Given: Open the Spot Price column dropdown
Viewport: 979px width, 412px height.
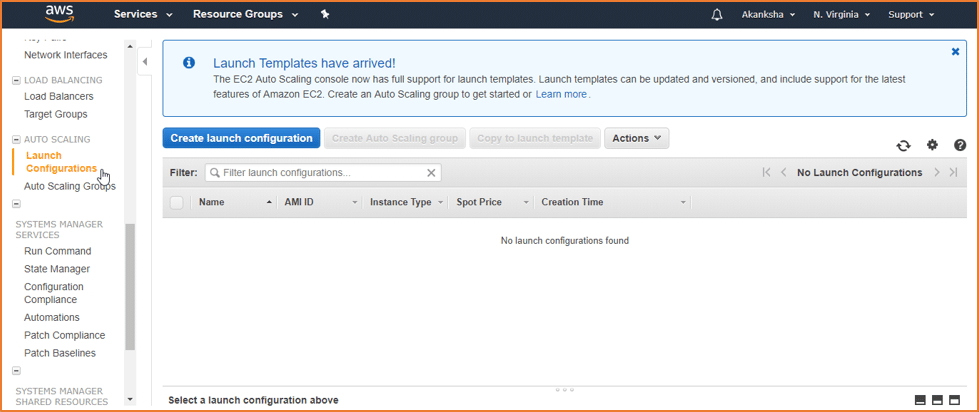Looking at the screenshot, I should pos(526,203).
